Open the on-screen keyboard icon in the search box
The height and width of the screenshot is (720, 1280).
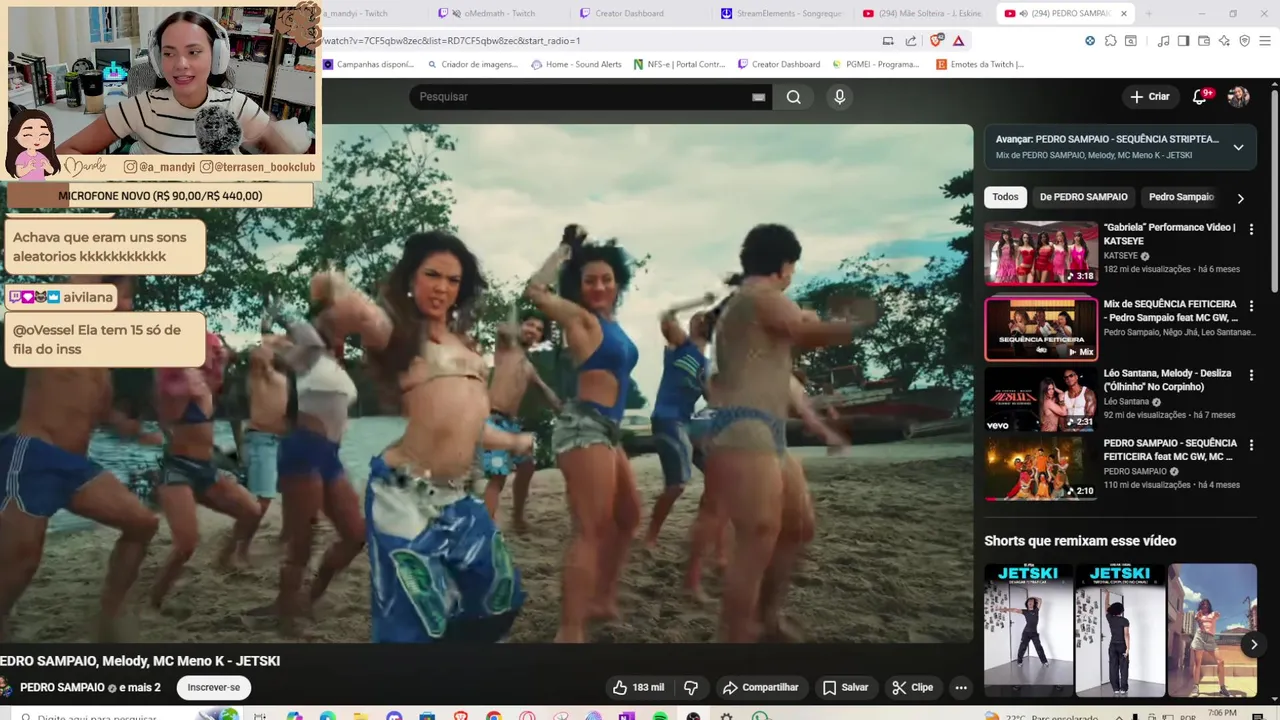tap(759, 97)
